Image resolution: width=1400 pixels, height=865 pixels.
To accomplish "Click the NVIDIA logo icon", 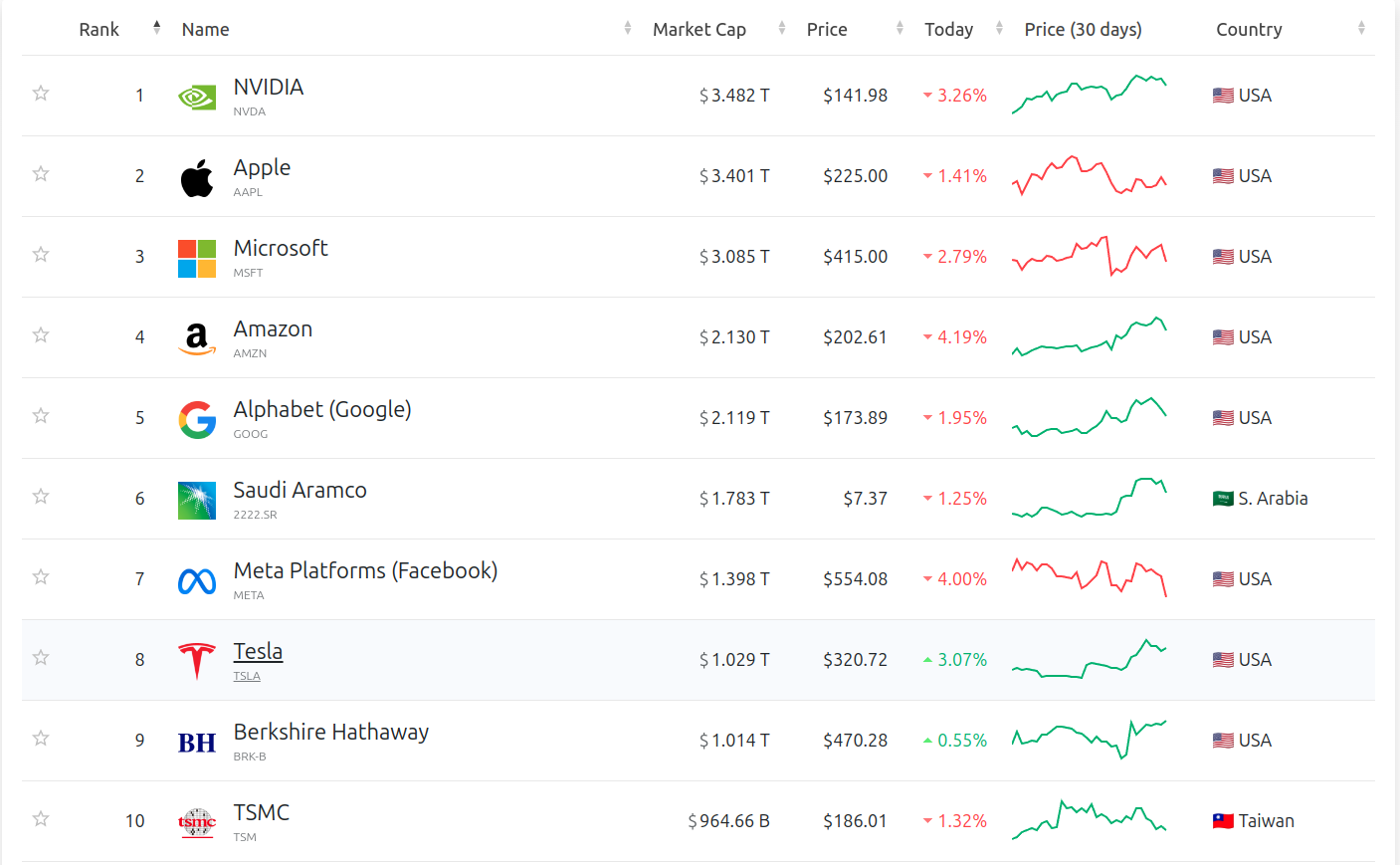I will 197,97.
